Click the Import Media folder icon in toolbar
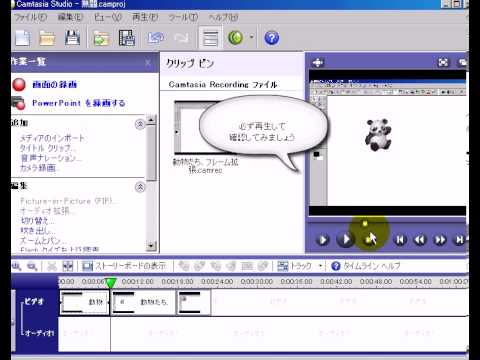480x360 pixels. pyautogui.click(x=101, y=38)
